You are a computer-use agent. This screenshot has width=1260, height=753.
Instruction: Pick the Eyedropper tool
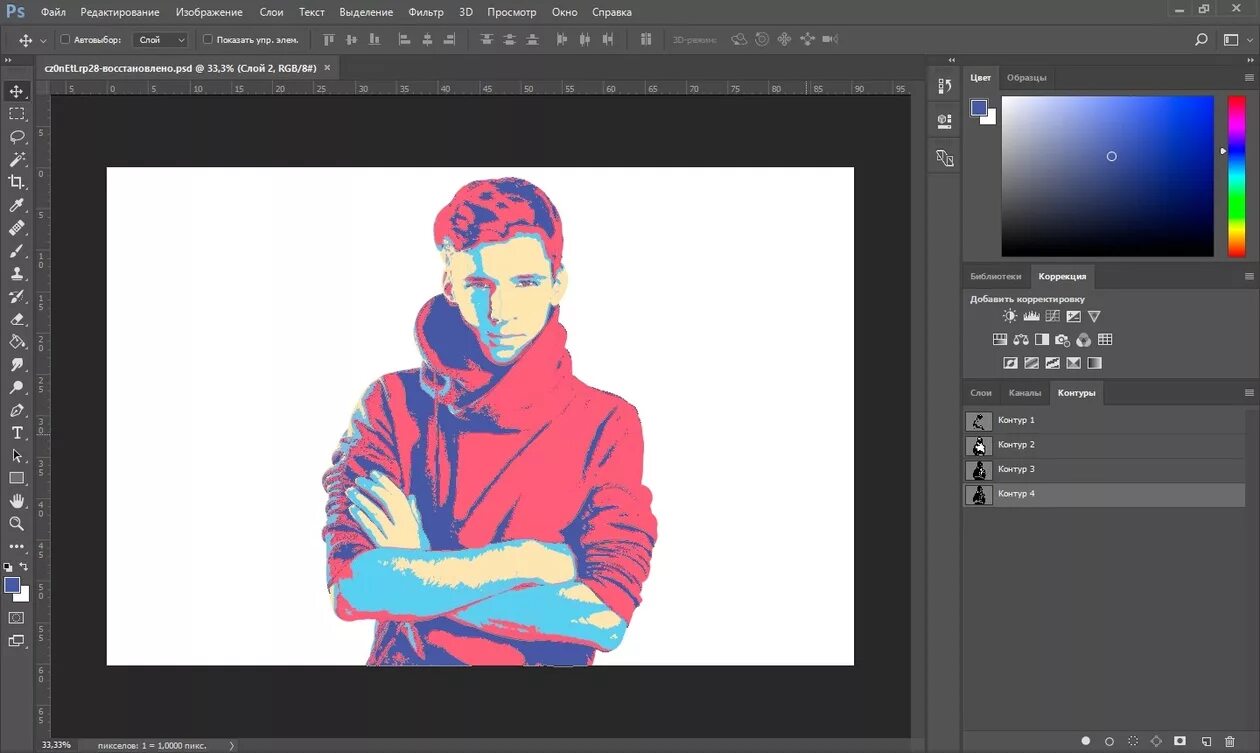(17, 205)
